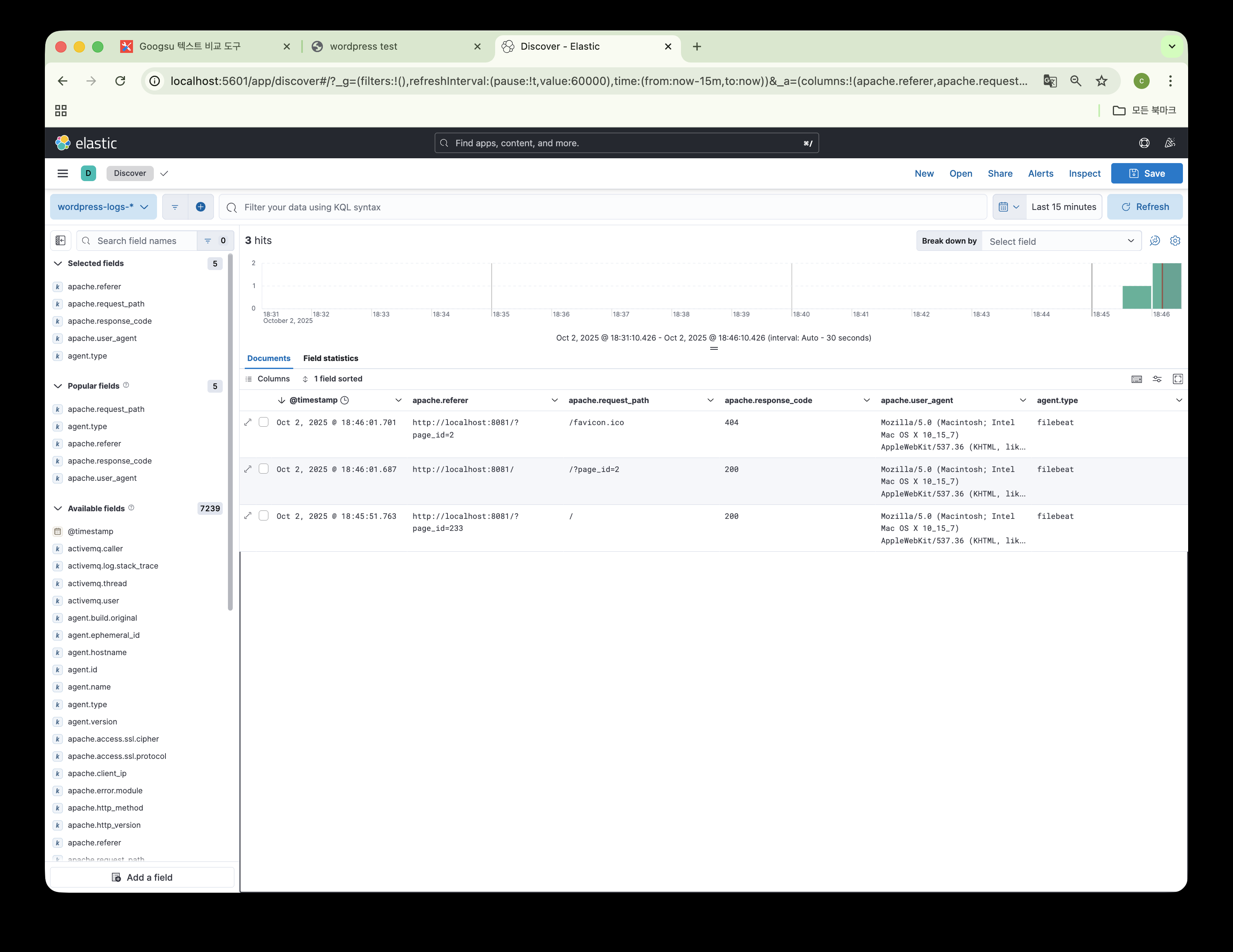Switch to wordpress test browser tab
The height and width of the screenshot is (952, 1233).
pos(364,46)
